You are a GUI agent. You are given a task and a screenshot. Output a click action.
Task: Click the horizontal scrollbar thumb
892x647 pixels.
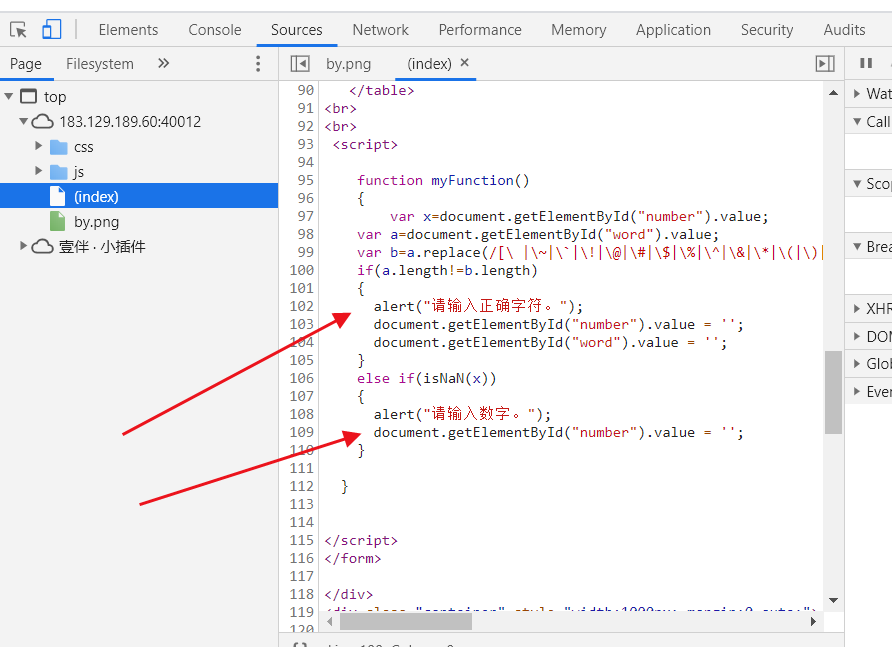click(x=406, y=622)
